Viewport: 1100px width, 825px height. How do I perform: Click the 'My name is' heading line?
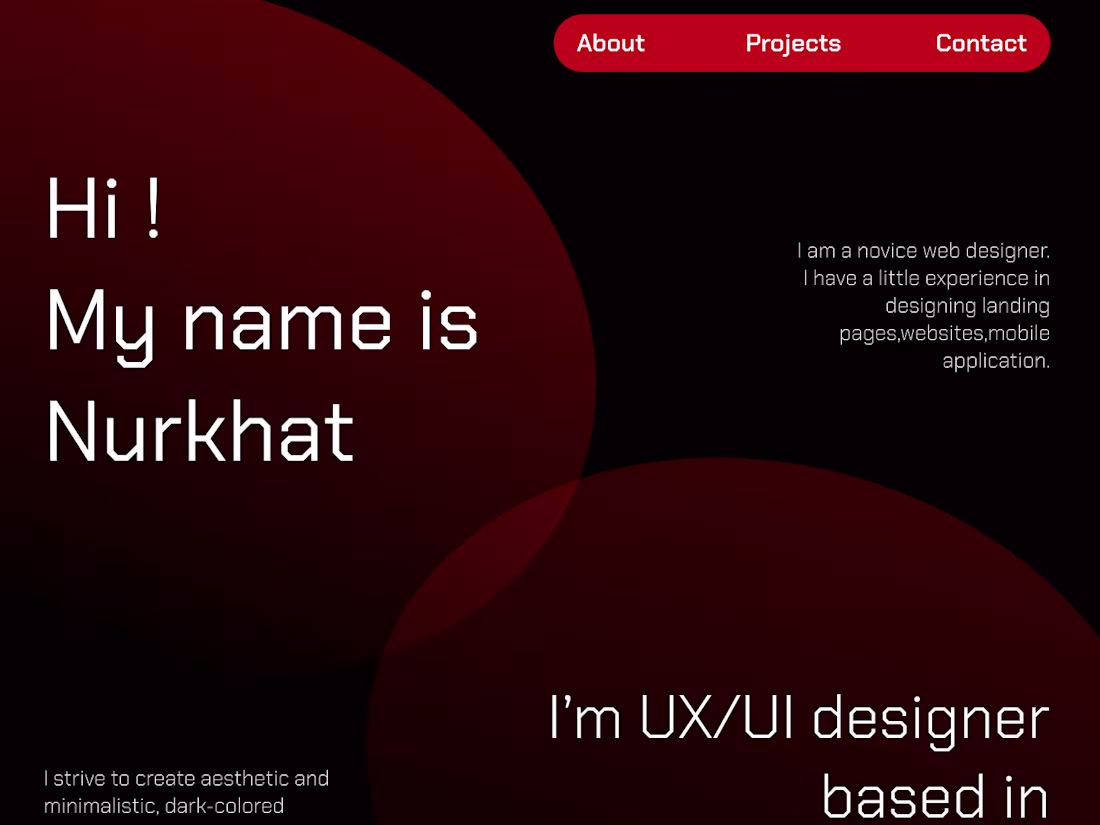coord(263,326)
